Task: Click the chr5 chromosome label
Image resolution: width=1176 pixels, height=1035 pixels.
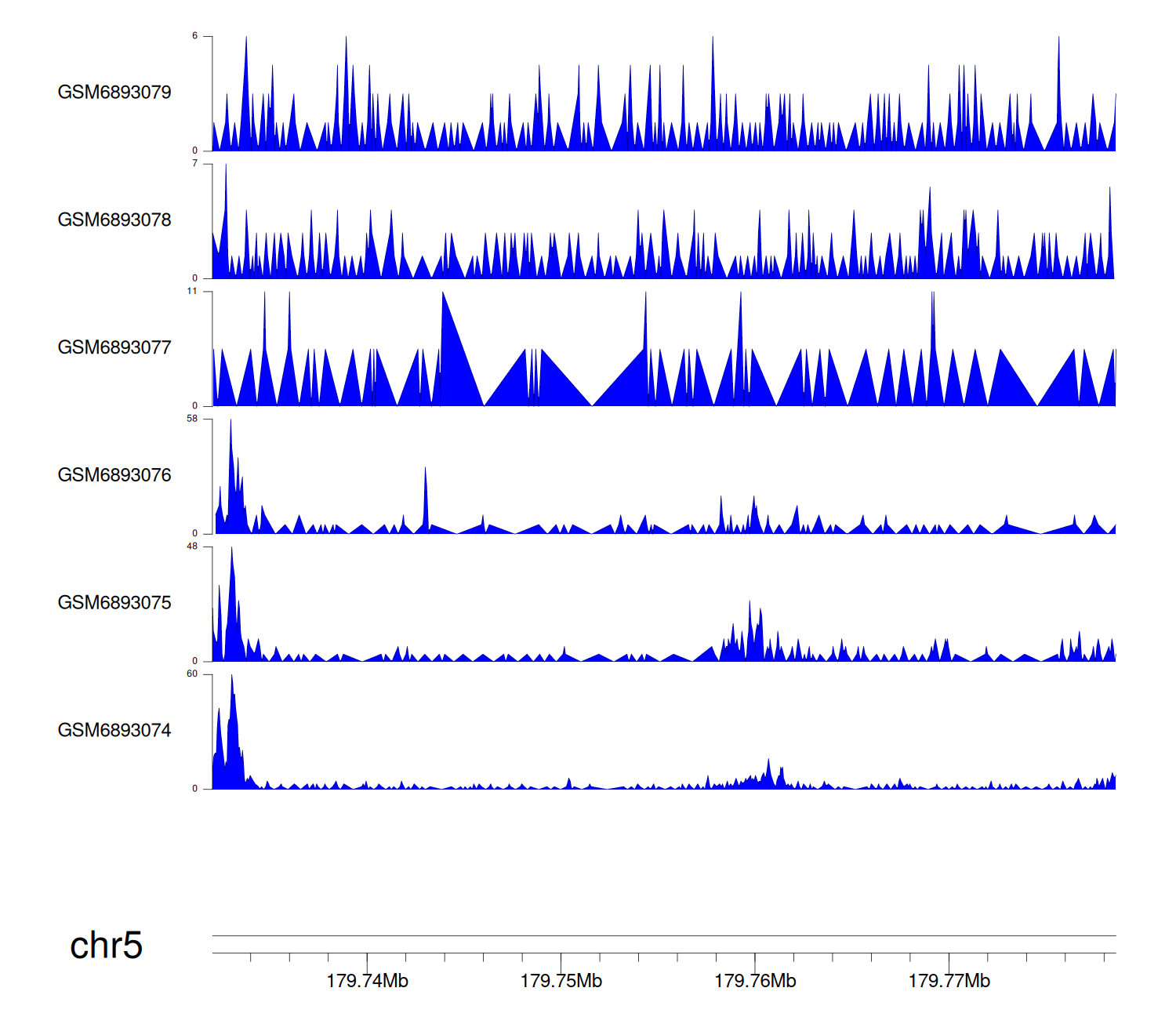Action: click(106, 946)
